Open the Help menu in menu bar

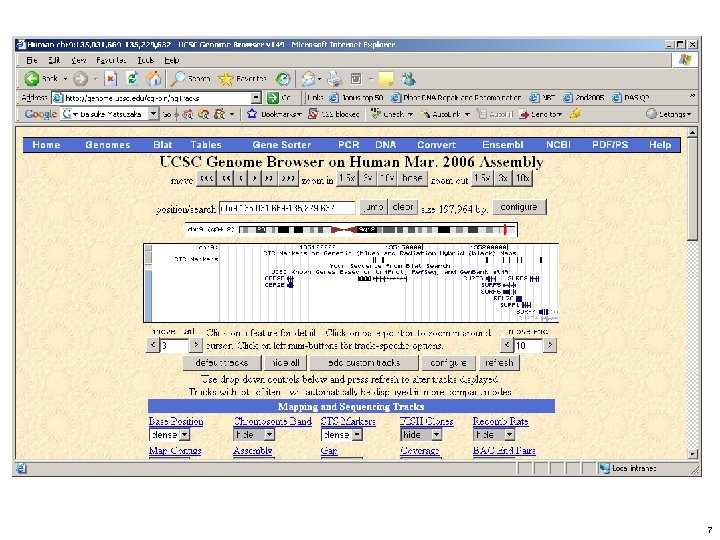coord(172,60)
